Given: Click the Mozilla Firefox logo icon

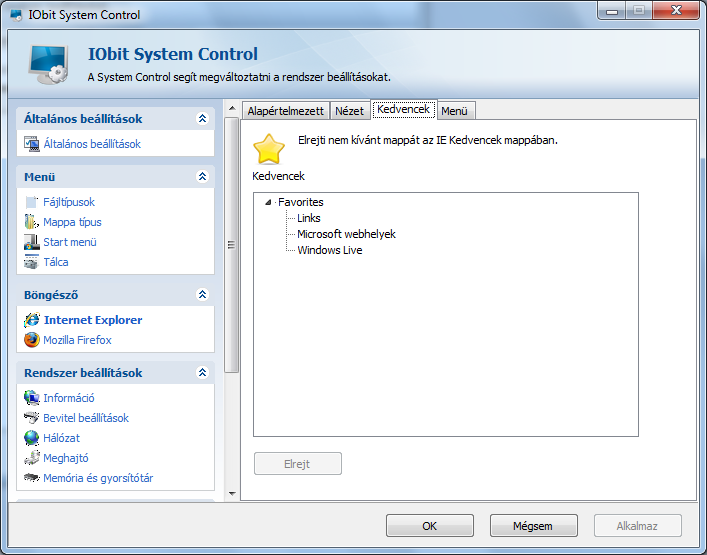Looking at the screenshot, I should click(x=32, y=340).
